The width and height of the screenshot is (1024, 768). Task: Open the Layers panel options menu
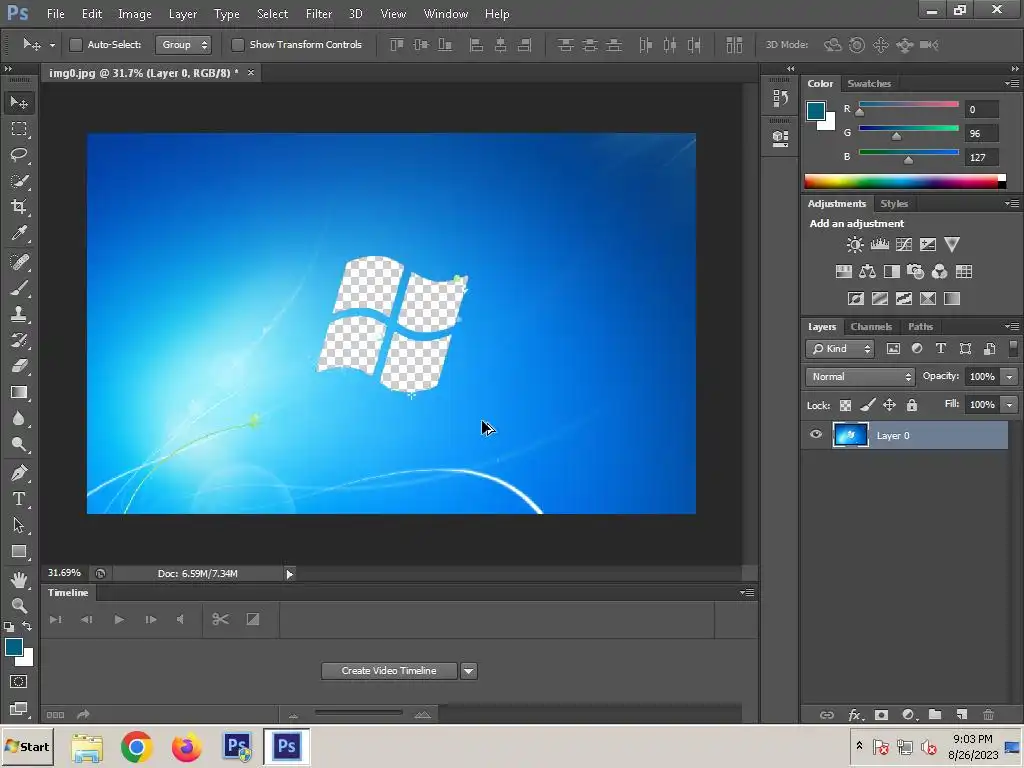tap(1012, 326)
